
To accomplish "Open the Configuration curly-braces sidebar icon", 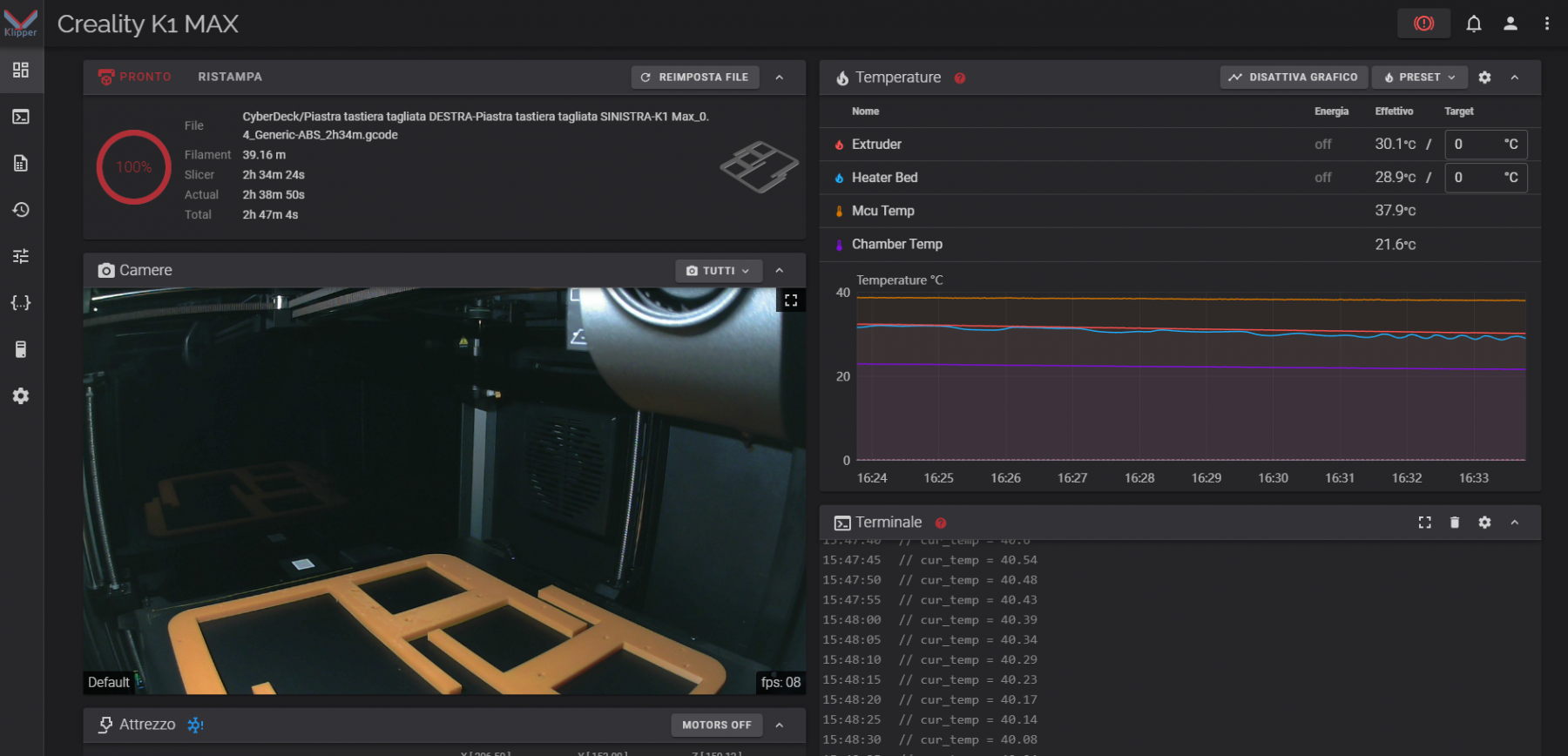I will [x=21, y=303].
